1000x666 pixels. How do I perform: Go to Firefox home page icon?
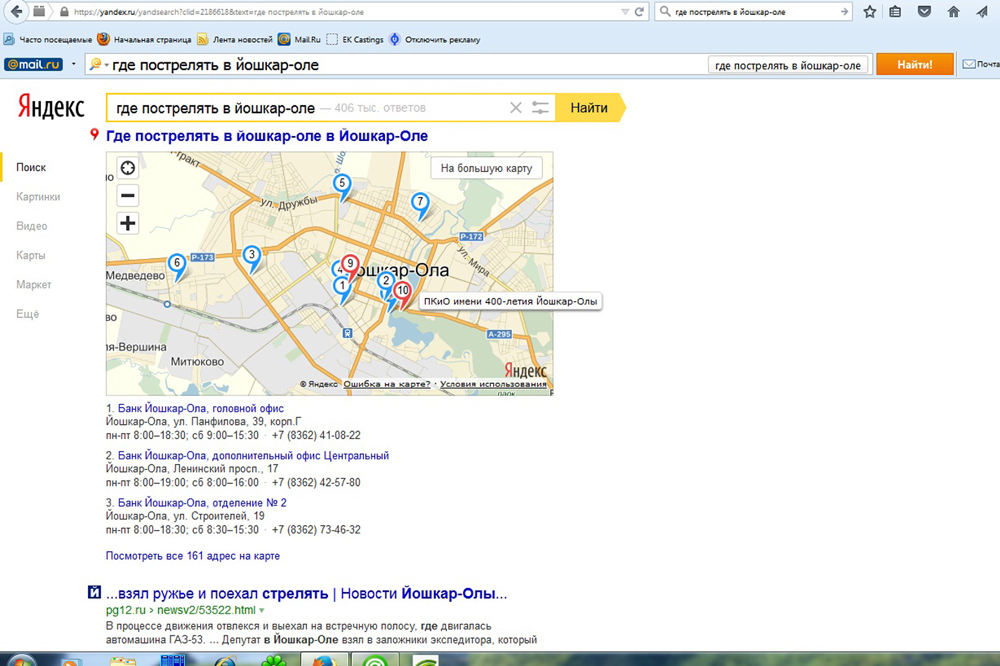pyautogui.click(x=953, y=11)
